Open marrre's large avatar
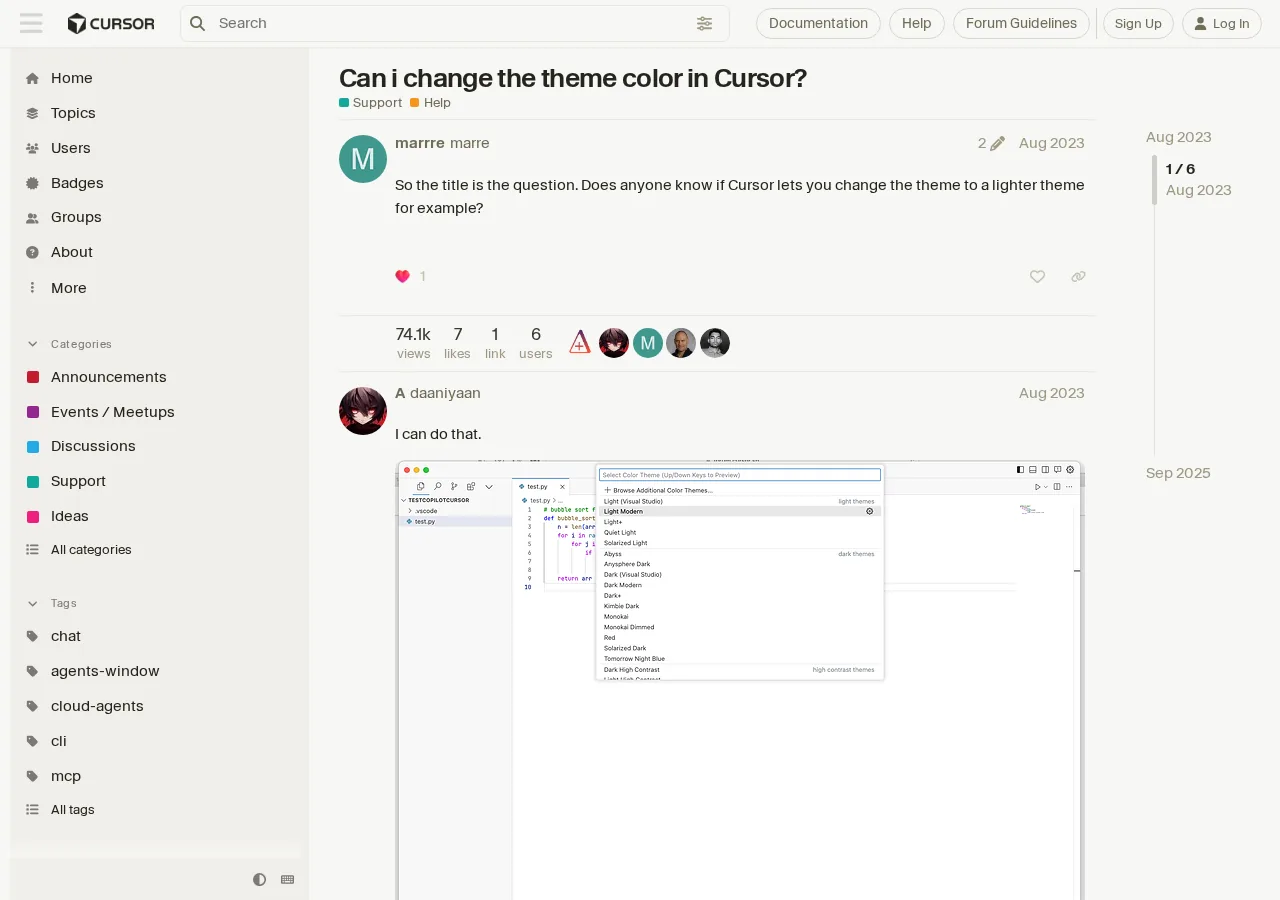 [x=363, y=159]
